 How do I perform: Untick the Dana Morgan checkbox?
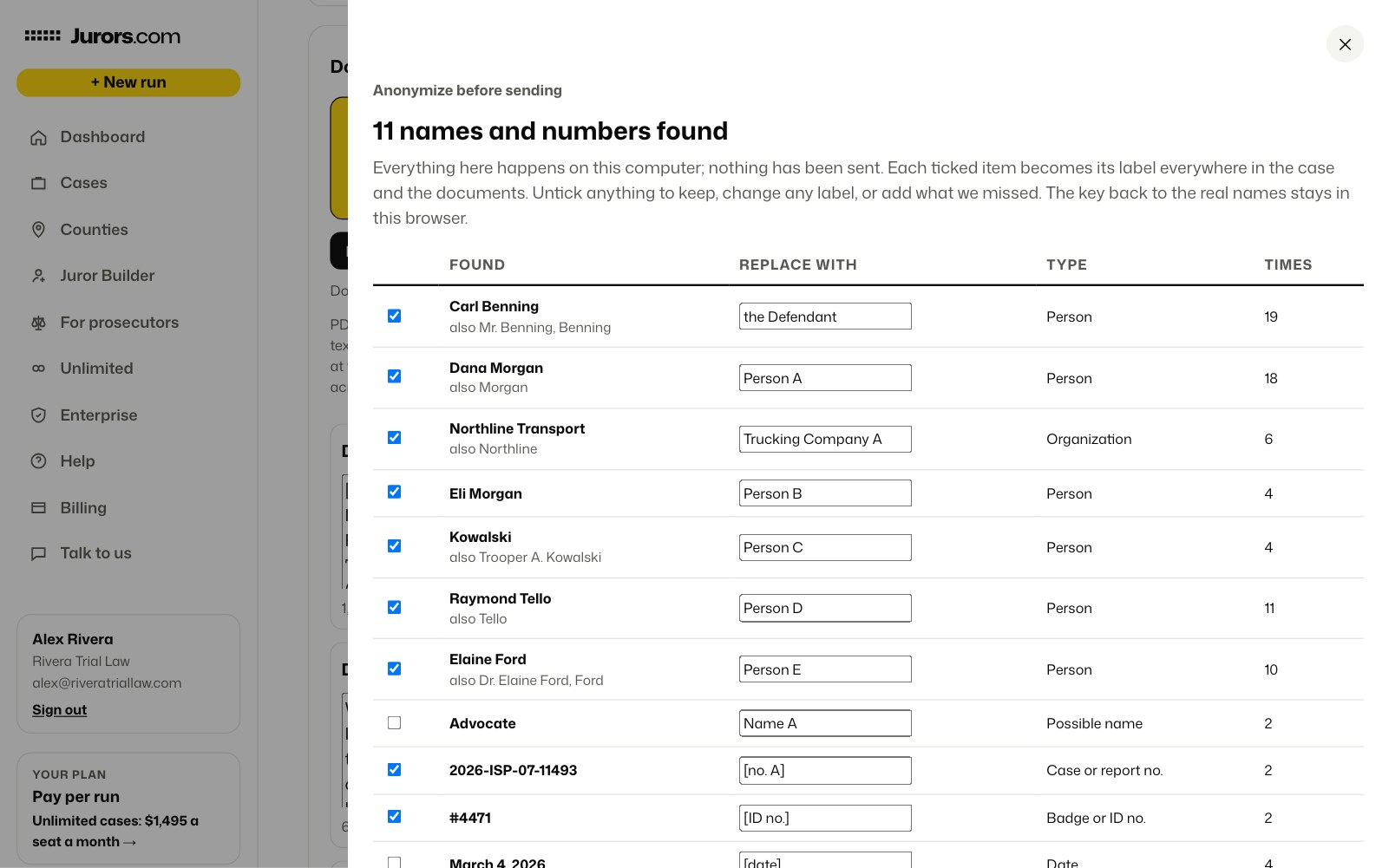394,376
